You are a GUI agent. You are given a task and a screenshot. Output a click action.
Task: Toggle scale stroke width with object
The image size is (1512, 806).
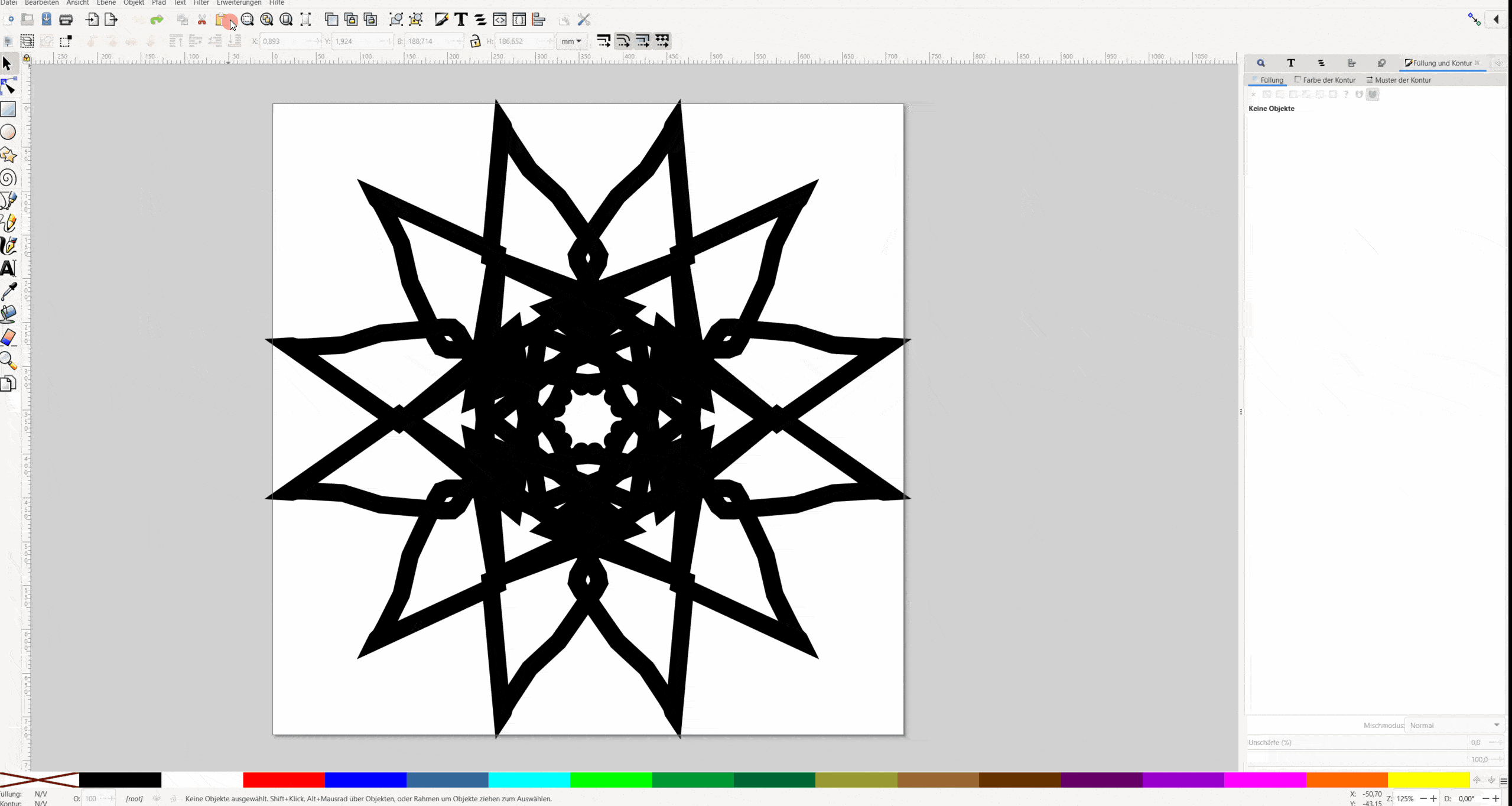[x=603, y=41]
